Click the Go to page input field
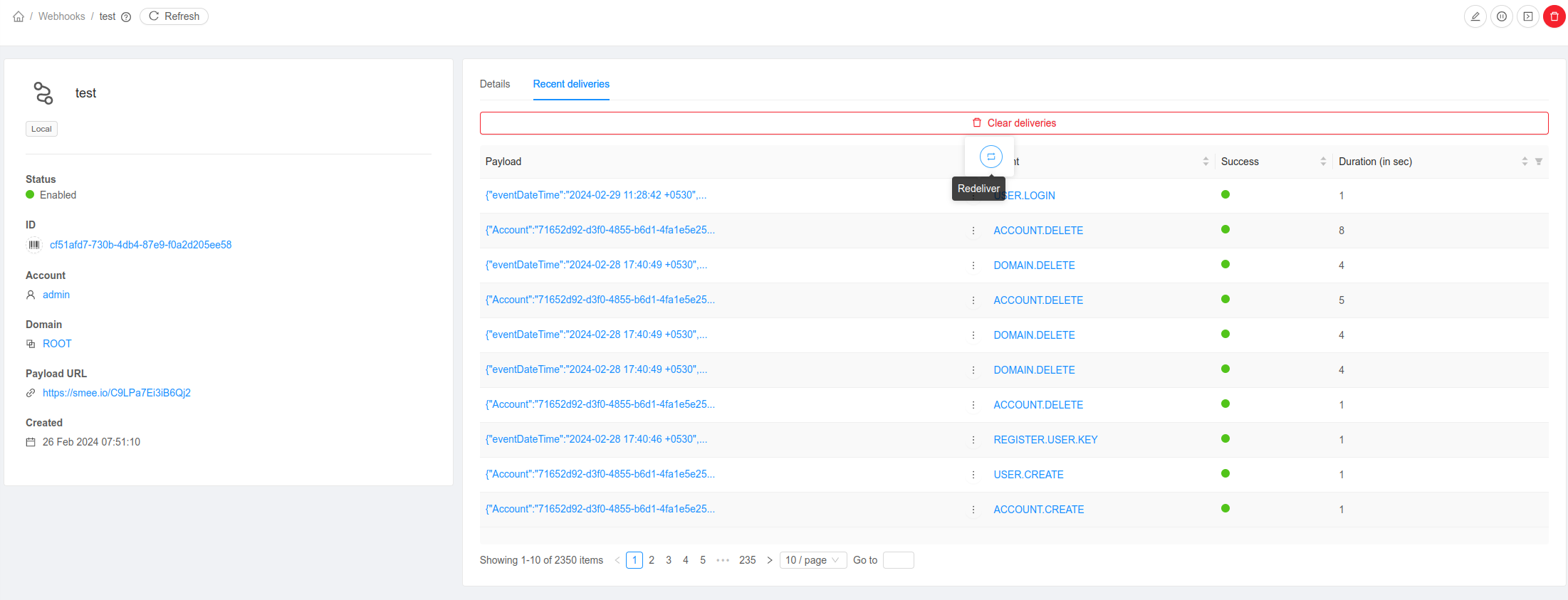The width and height of the screenshot is (1568, 600). pyautogui.click(x=898, y=560)
